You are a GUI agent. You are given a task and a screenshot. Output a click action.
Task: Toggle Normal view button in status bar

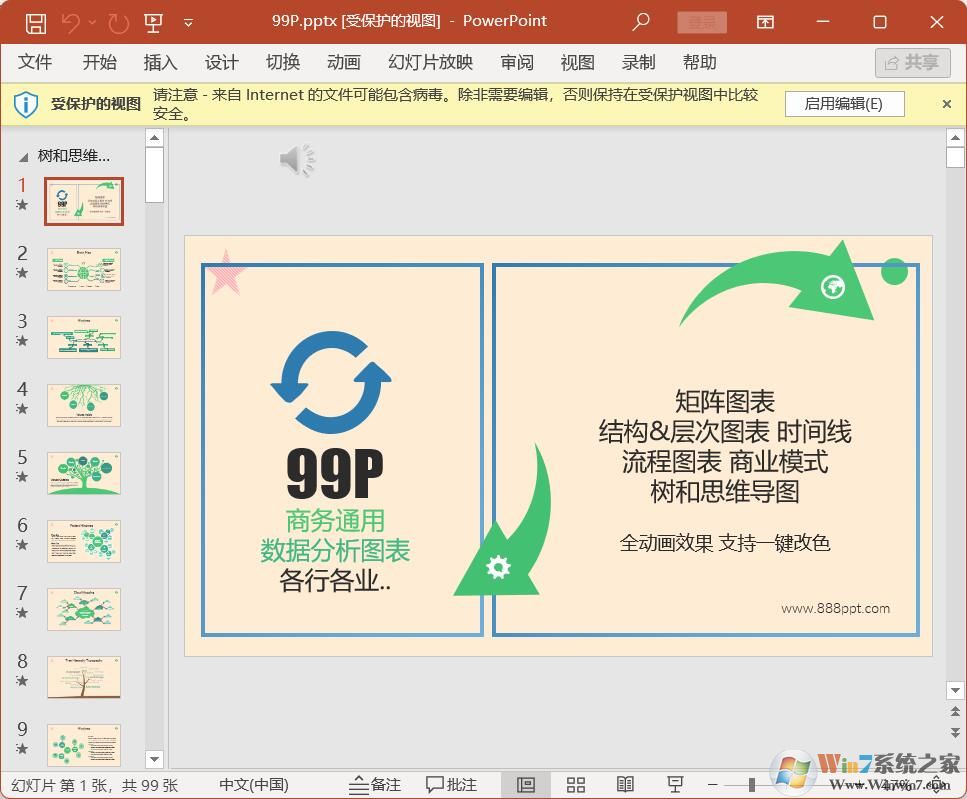point(526,785)
